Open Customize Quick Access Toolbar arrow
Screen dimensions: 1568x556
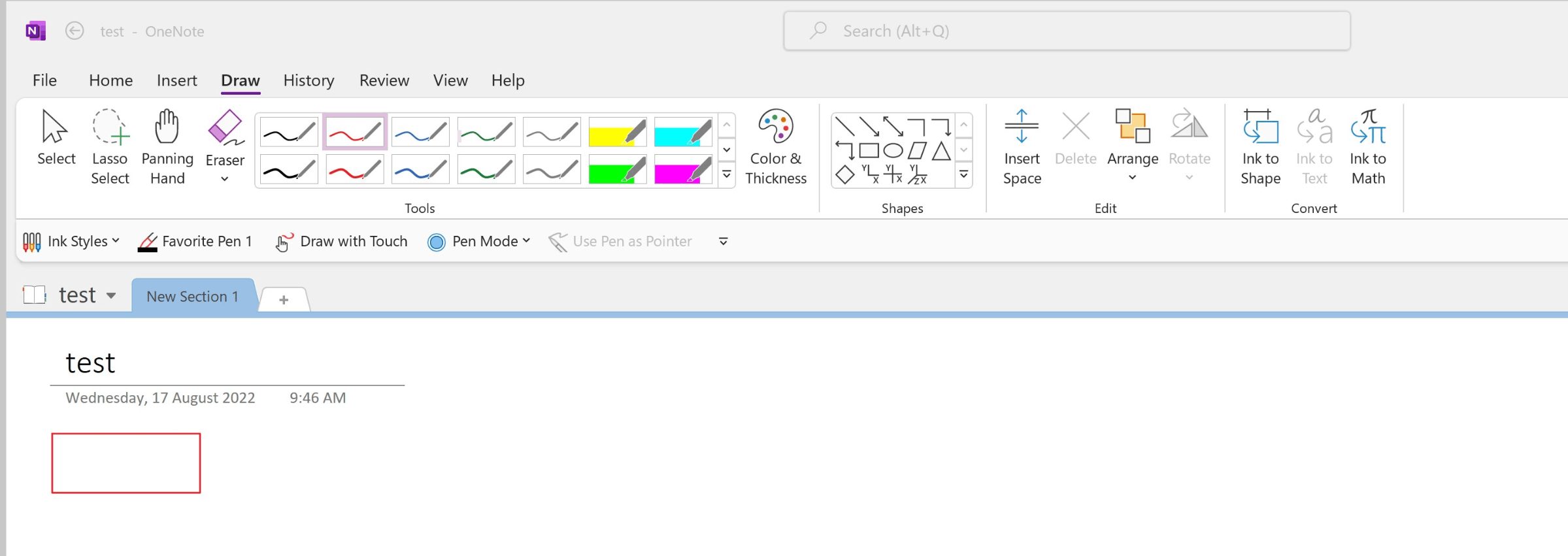[724, 242]
